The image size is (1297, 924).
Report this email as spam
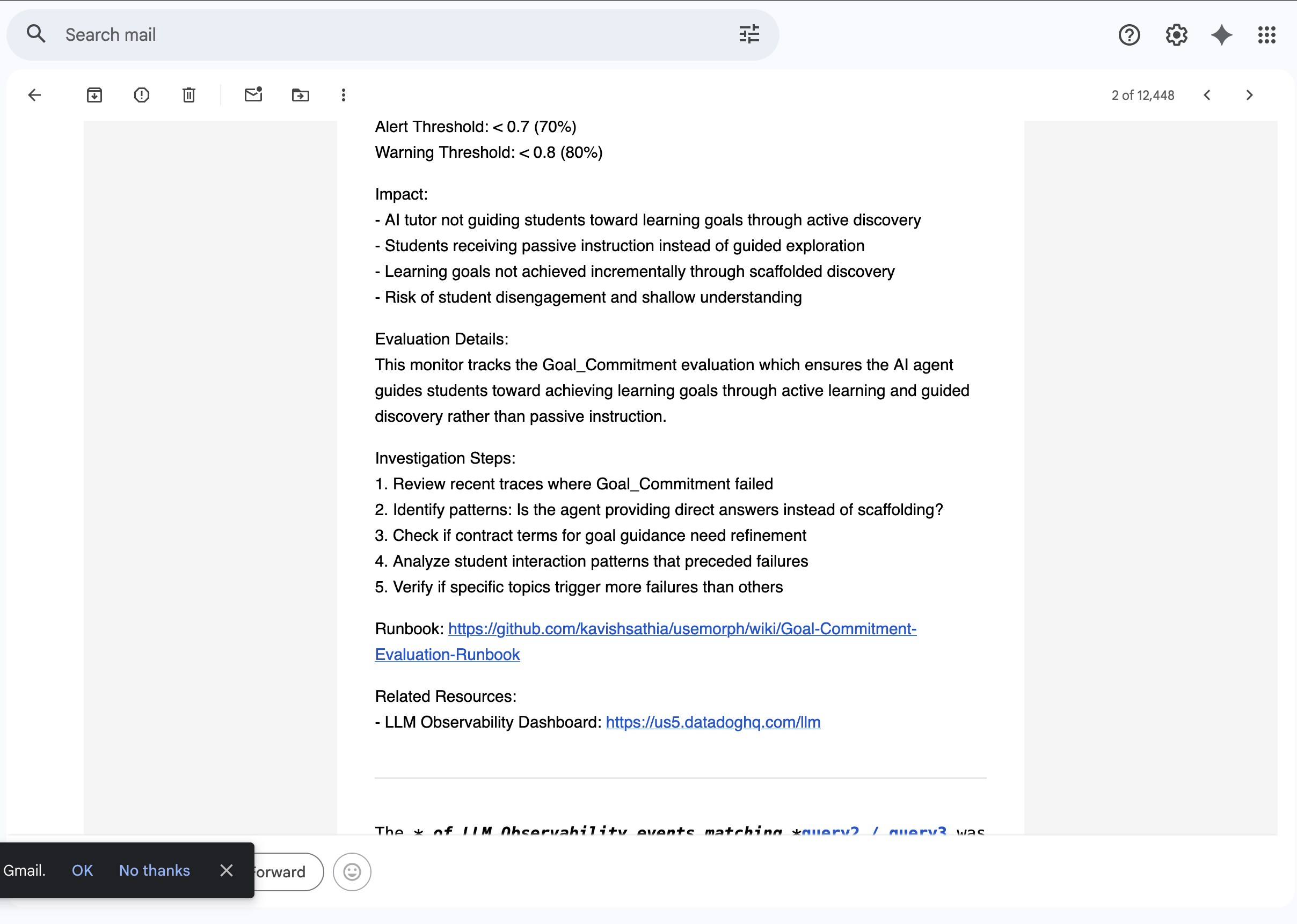coord(142,95)
